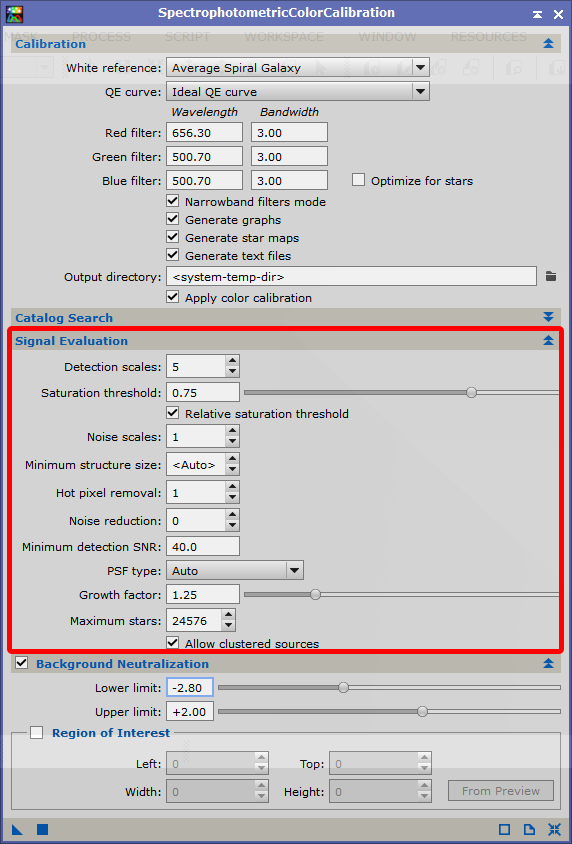Image resolution: width=572 pixels, height=844 pixels.
Task: Click the track view square icon
Action: (x=505, y=829)
